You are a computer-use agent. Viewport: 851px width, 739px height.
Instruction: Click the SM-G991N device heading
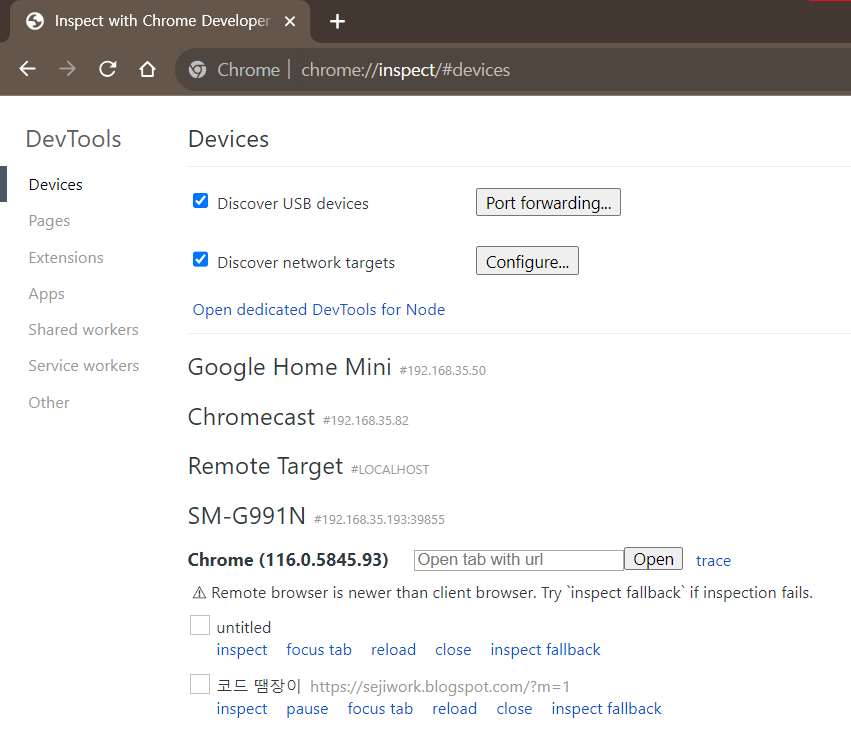[246, 516]
